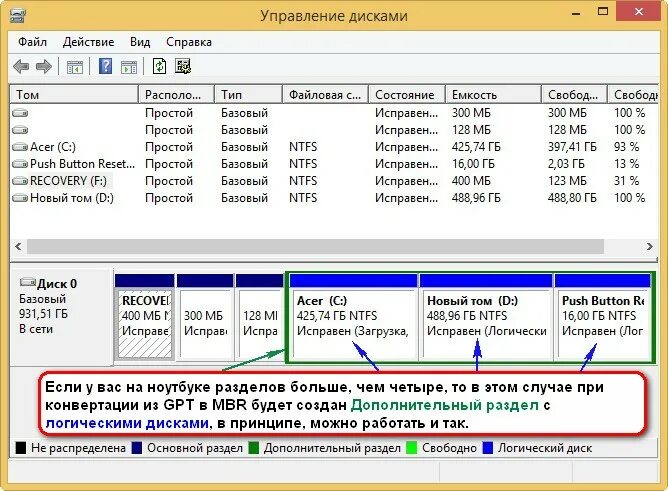Click the show/hide console tree icon
This screenshot has height=491, width=668.
tap(75, 67)
